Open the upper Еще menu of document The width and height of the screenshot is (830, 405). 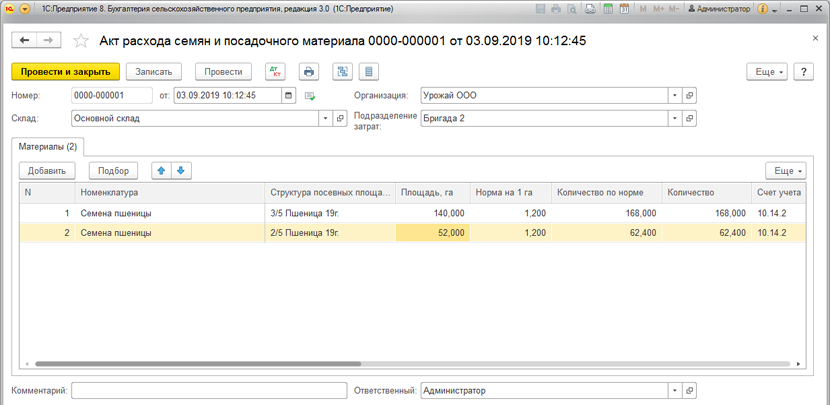pyautogui.click(x=767, y=72)
